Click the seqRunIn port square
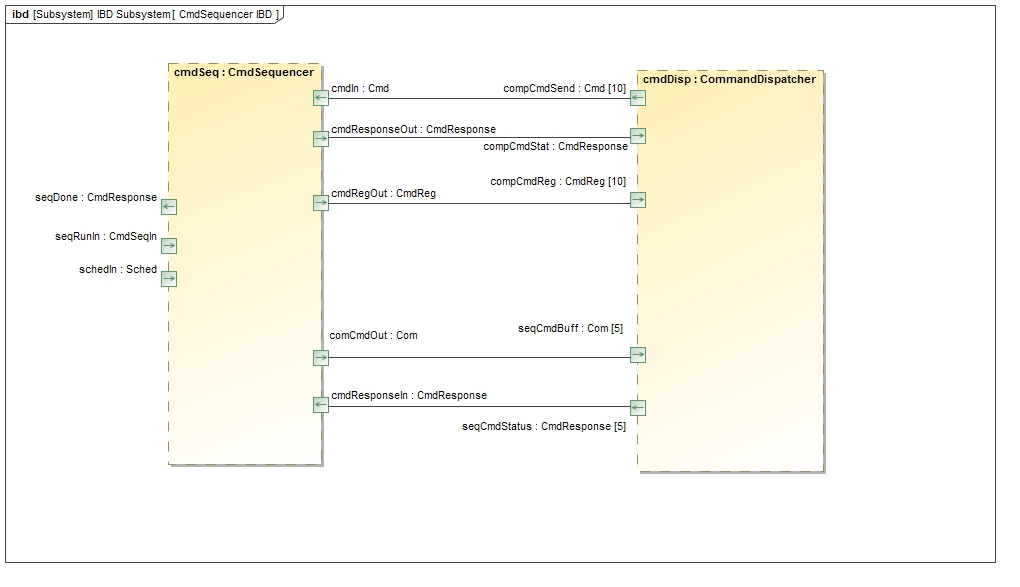 (x=169, y=246)
